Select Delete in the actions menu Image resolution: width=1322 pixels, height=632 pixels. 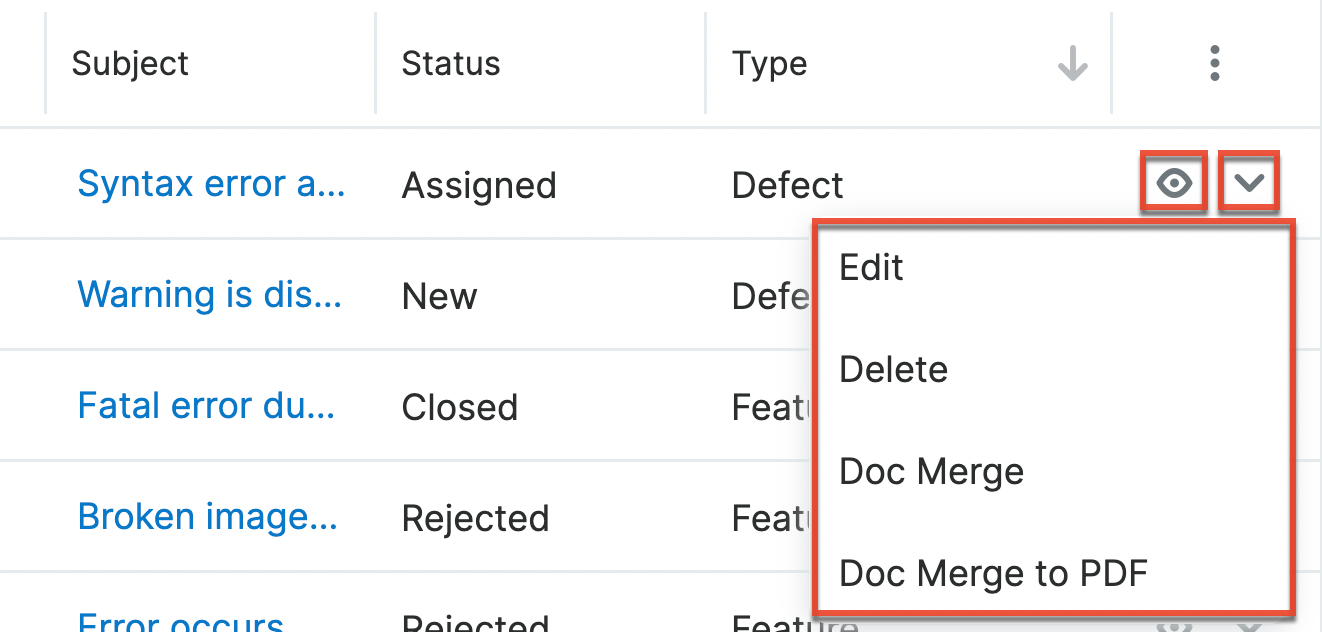click(x=893, y=370)
